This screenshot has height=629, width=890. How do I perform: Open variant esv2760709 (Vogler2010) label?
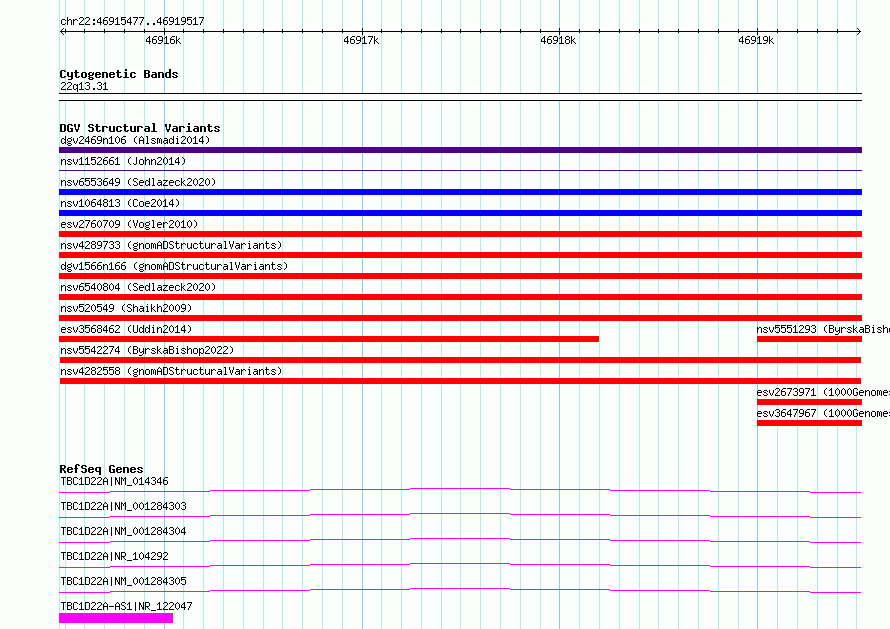pyautogui.click(x=129, y=224)
